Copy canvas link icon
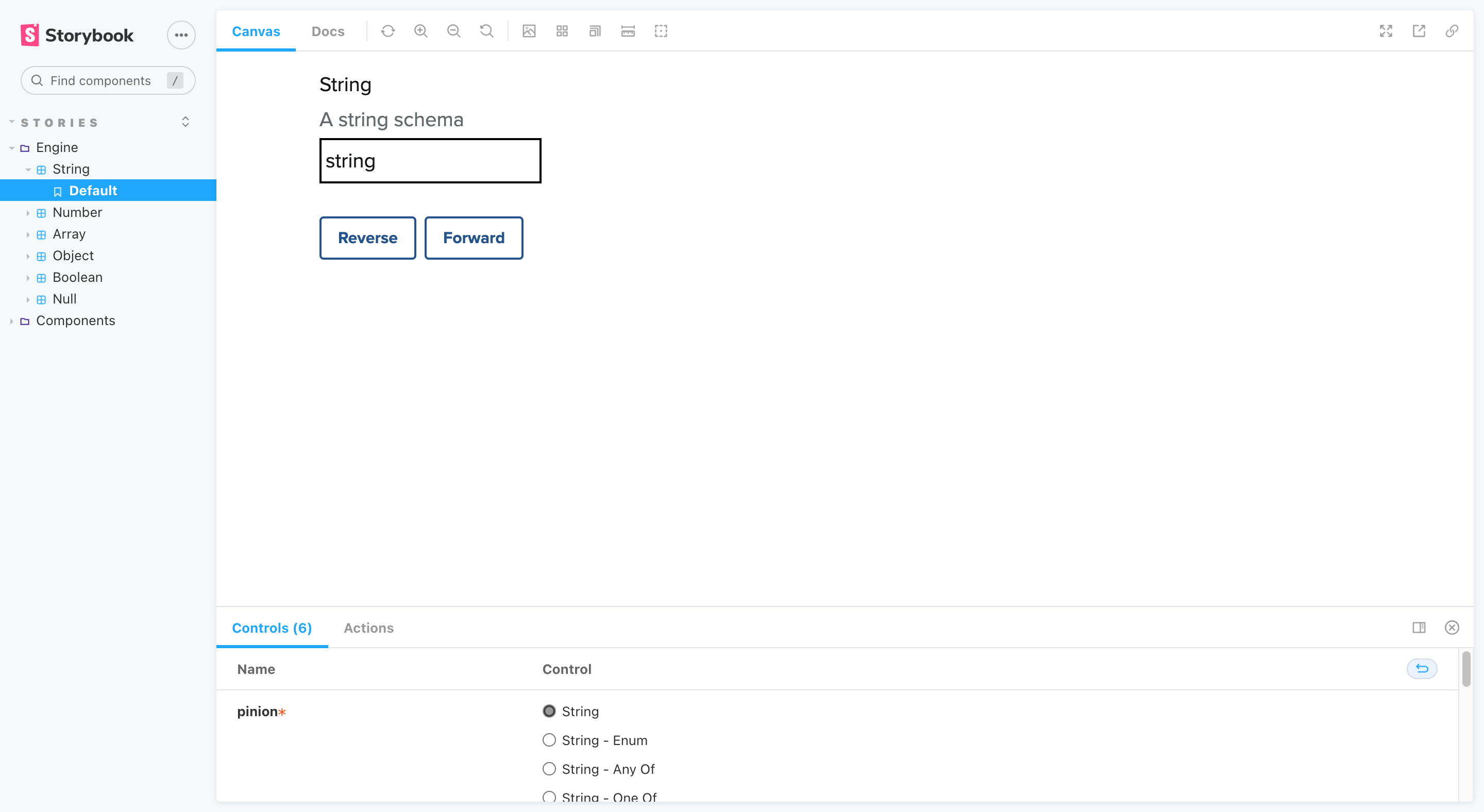 tap(1452, 31)
